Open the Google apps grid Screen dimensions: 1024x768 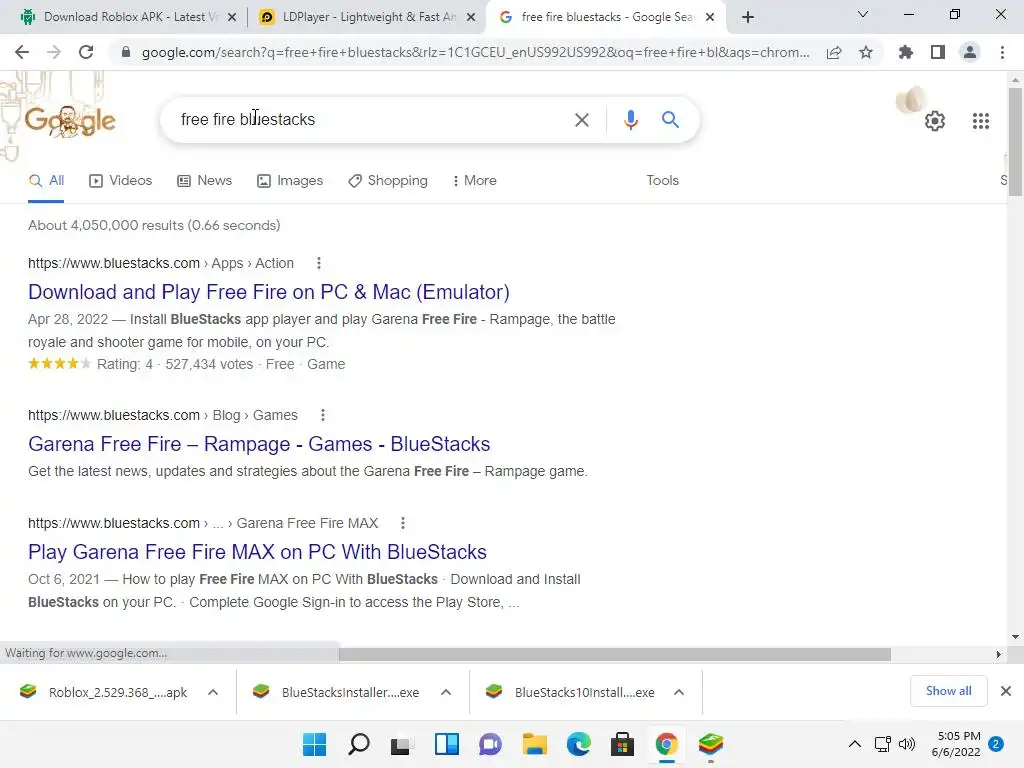(980, 121)
